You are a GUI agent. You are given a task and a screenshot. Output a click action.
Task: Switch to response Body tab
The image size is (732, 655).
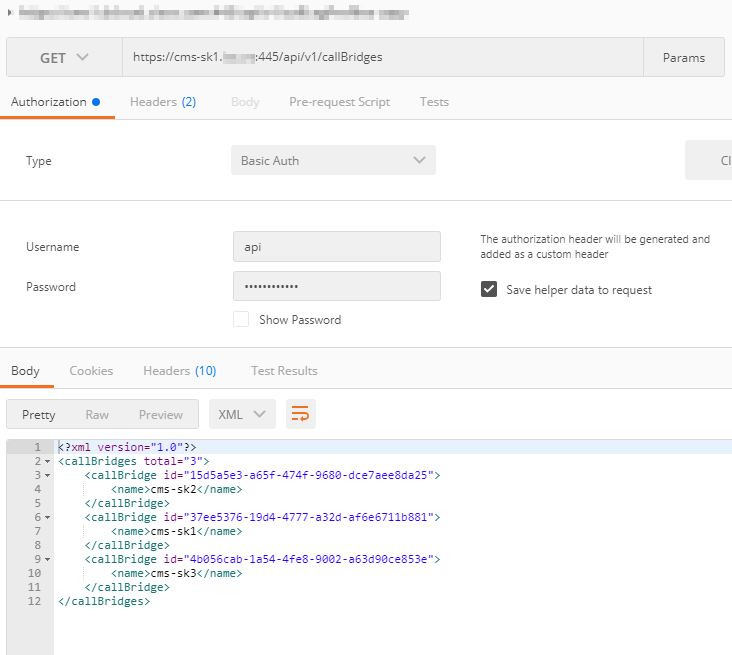[25, 371]
